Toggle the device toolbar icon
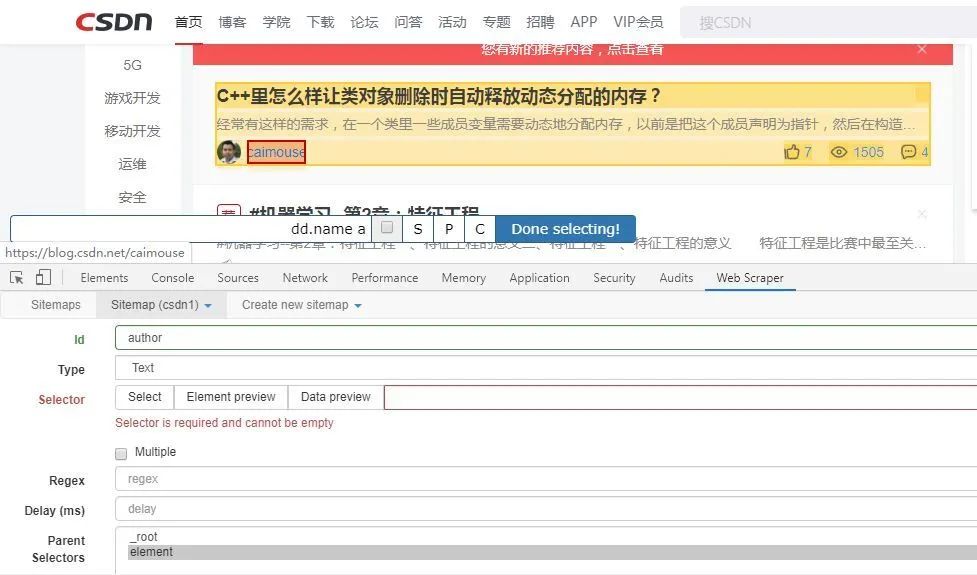The width and height of the screenshot is (977, 575). click(x=43, y=277)
